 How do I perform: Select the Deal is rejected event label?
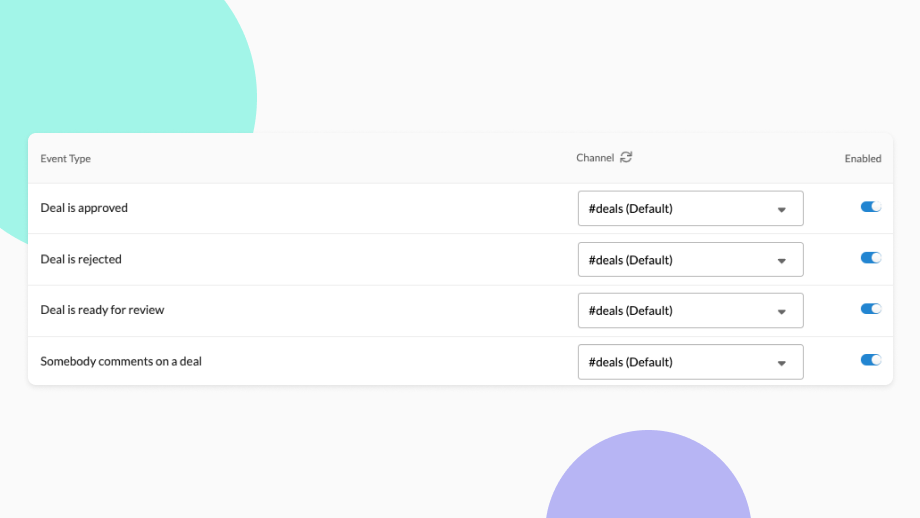pos(81,259)
